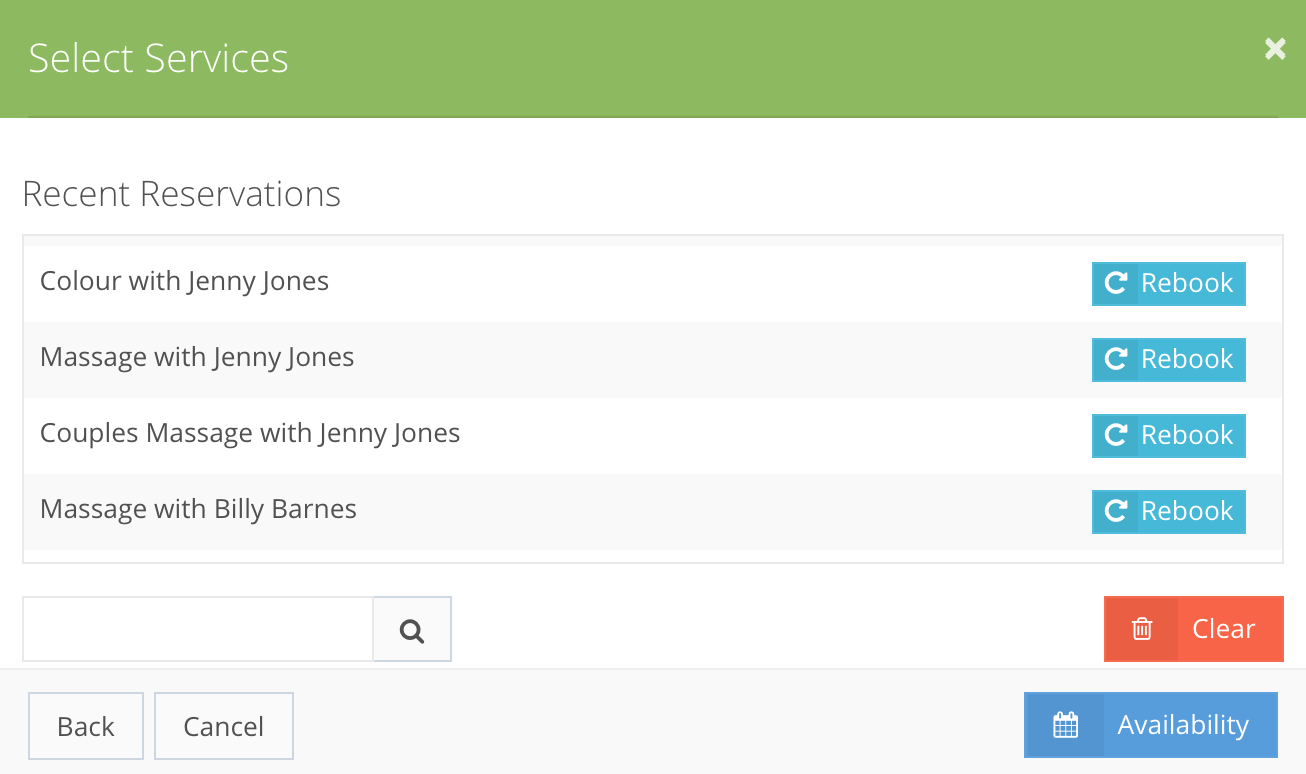1306x774 pixels.
Task: Click the magnifying glass search icon
Action: coord(411,629)
